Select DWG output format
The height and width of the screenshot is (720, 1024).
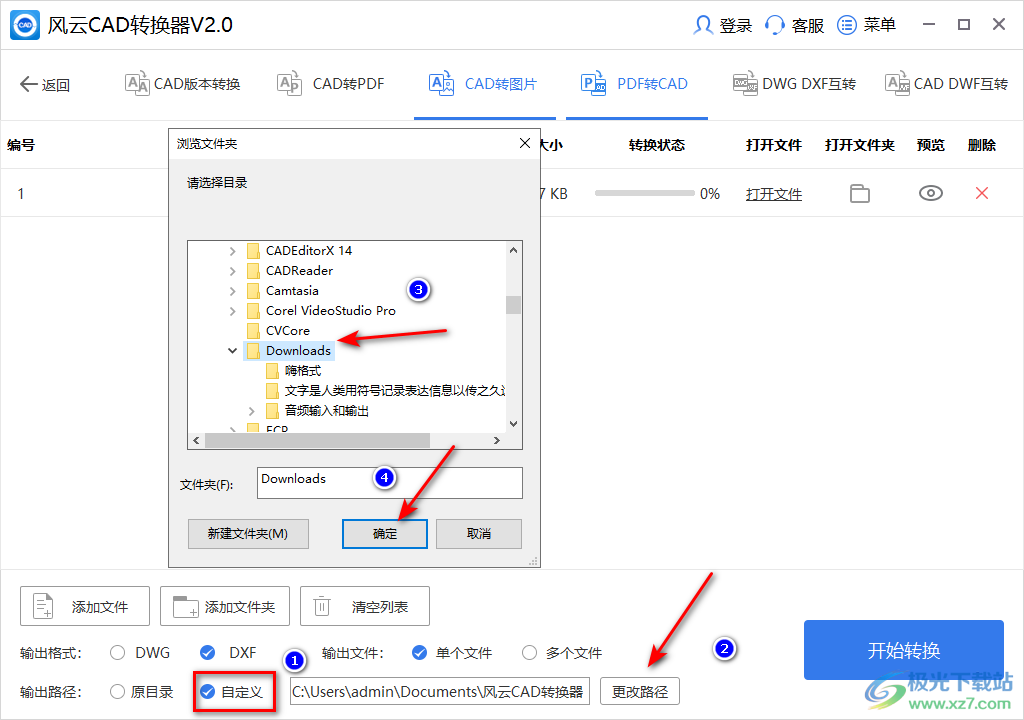[x=118, y=653]
